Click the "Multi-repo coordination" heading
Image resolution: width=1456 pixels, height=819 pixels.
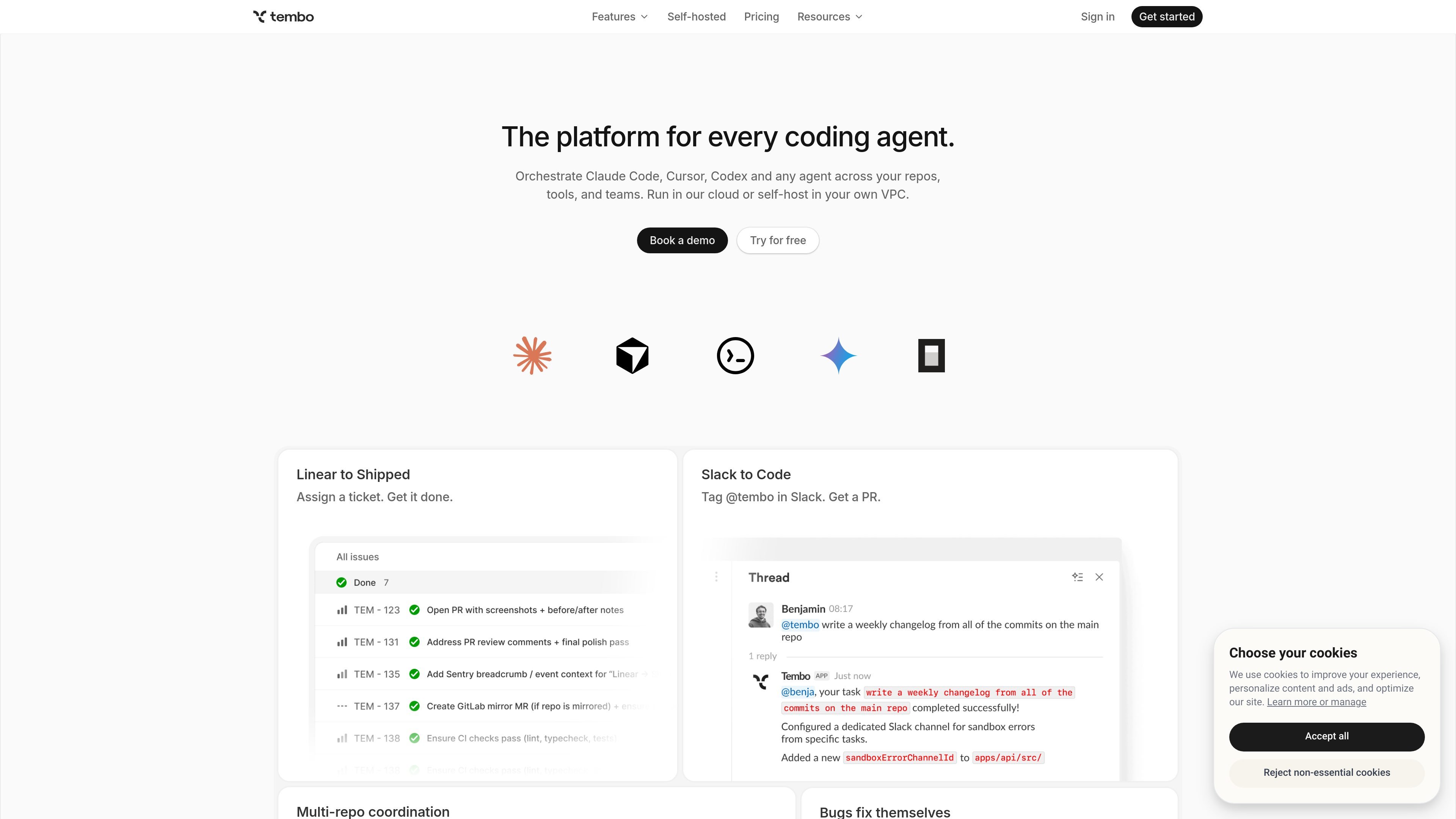click(x=373, y=812)
